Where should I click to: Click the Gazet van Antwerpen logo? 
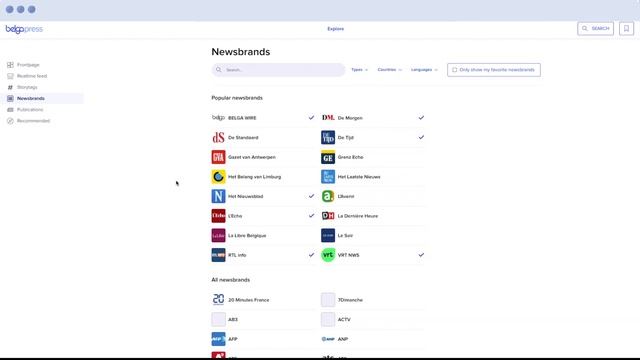pyautogui.click(x=218, y=157)
